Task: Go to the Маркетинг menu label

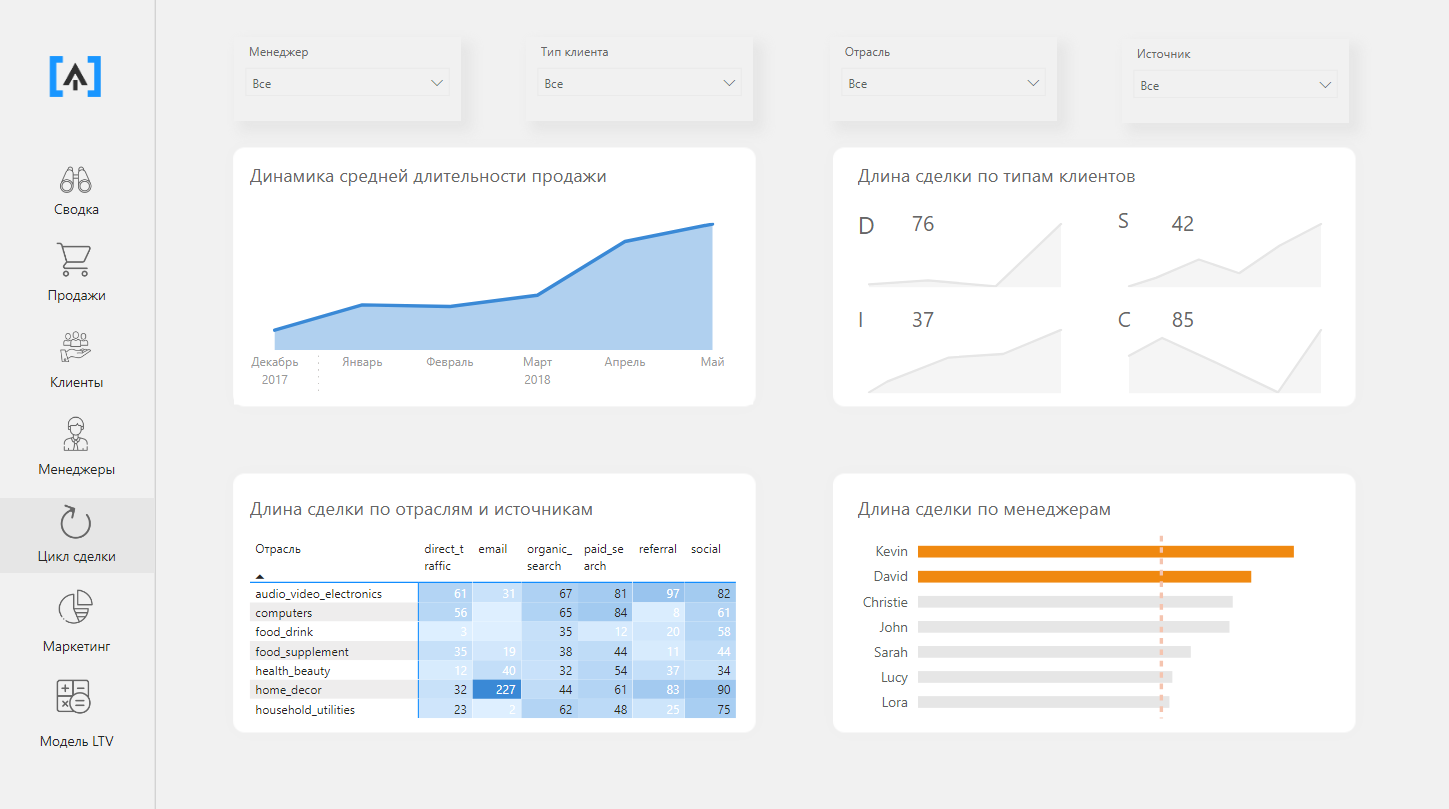Action: pos(76,647)
